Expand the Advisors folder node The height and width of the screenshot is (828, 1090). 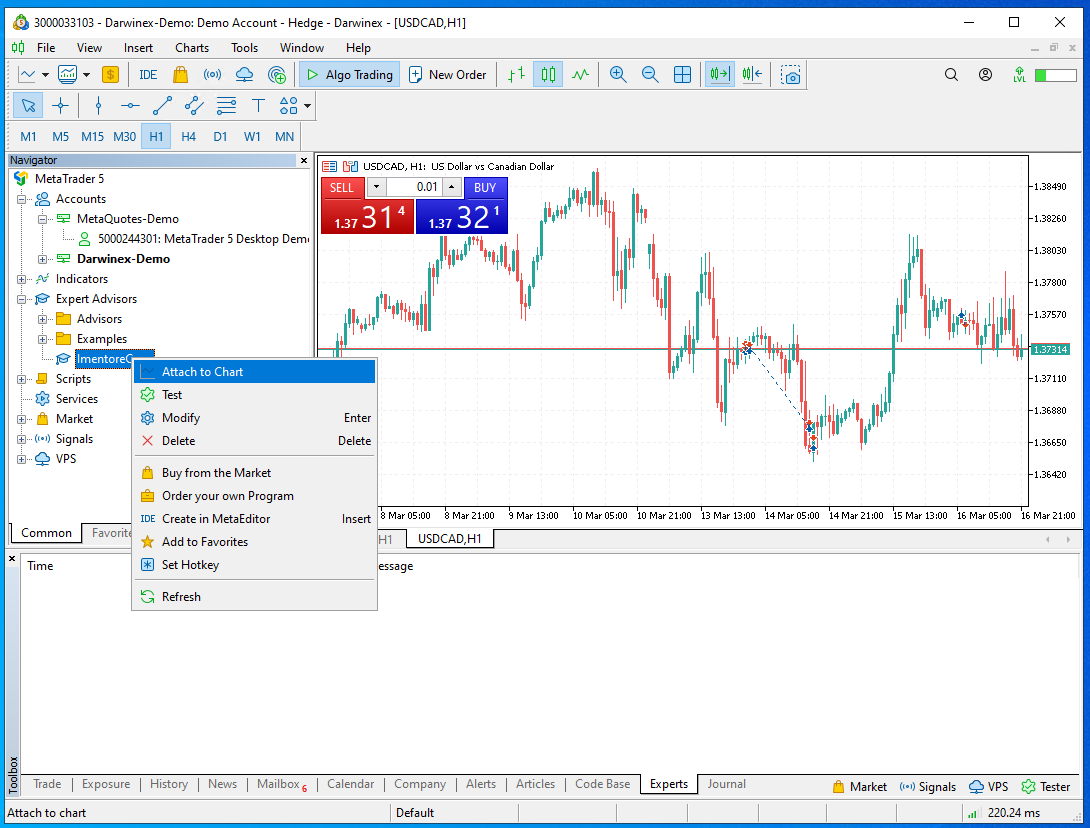pyautogui.click(x=42, y=319)
